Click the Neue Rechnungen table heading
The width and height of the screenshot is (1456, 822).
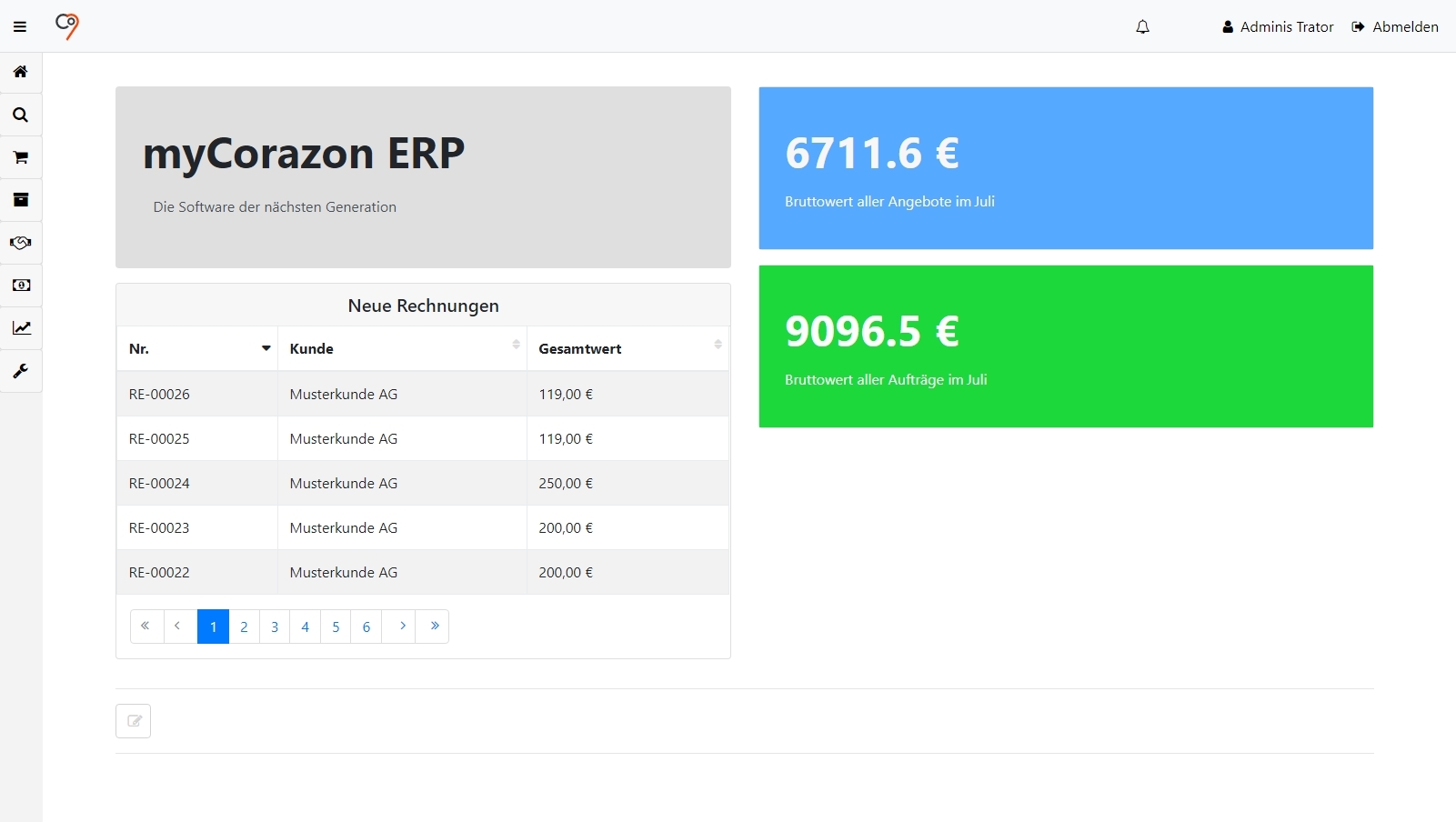tap(424, 306)
